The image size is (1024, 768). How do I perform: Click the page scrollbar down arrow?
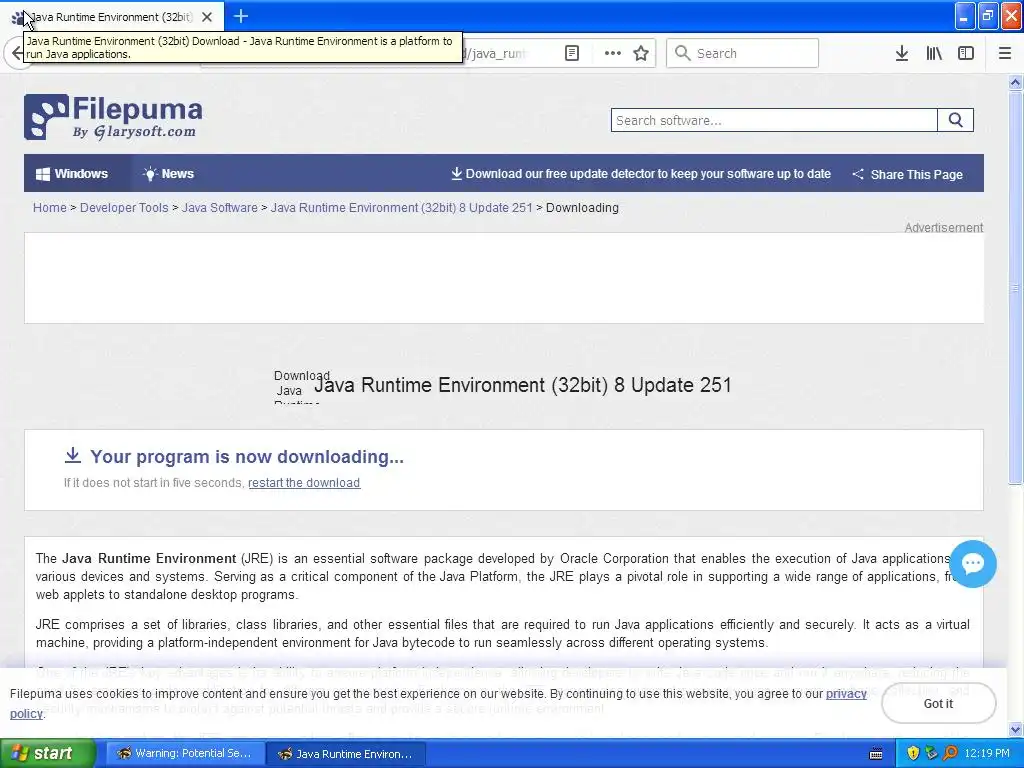(1015, 729)
